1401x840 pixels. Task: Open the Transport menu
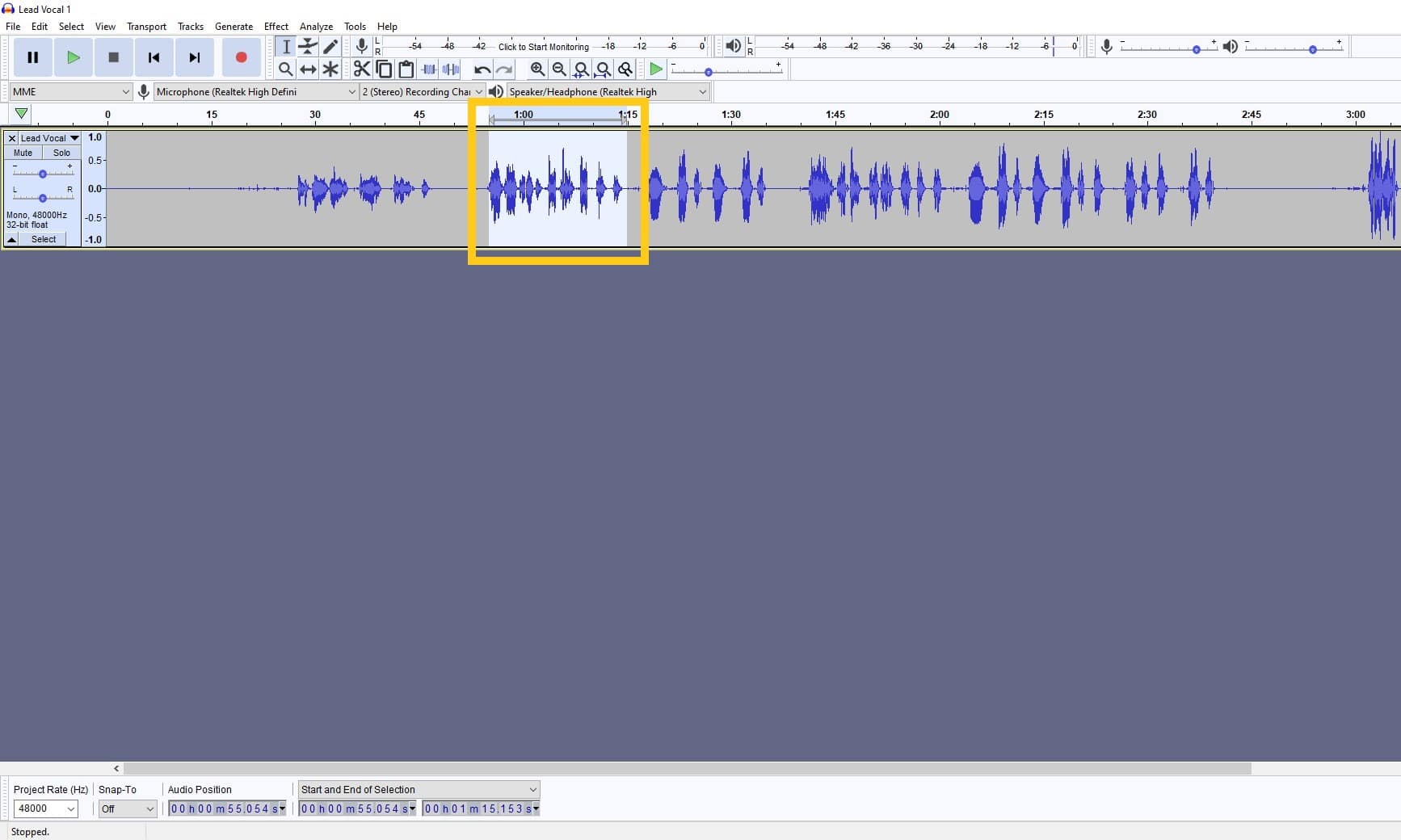[x=145, y=26]
